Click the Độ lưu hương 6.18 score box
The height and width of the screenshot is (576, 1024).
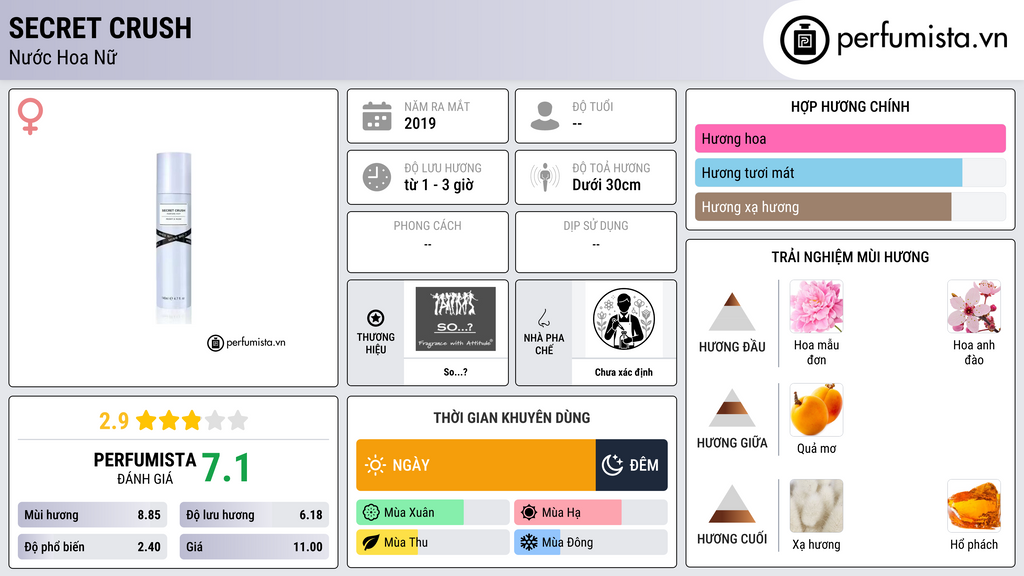point(254,515)
